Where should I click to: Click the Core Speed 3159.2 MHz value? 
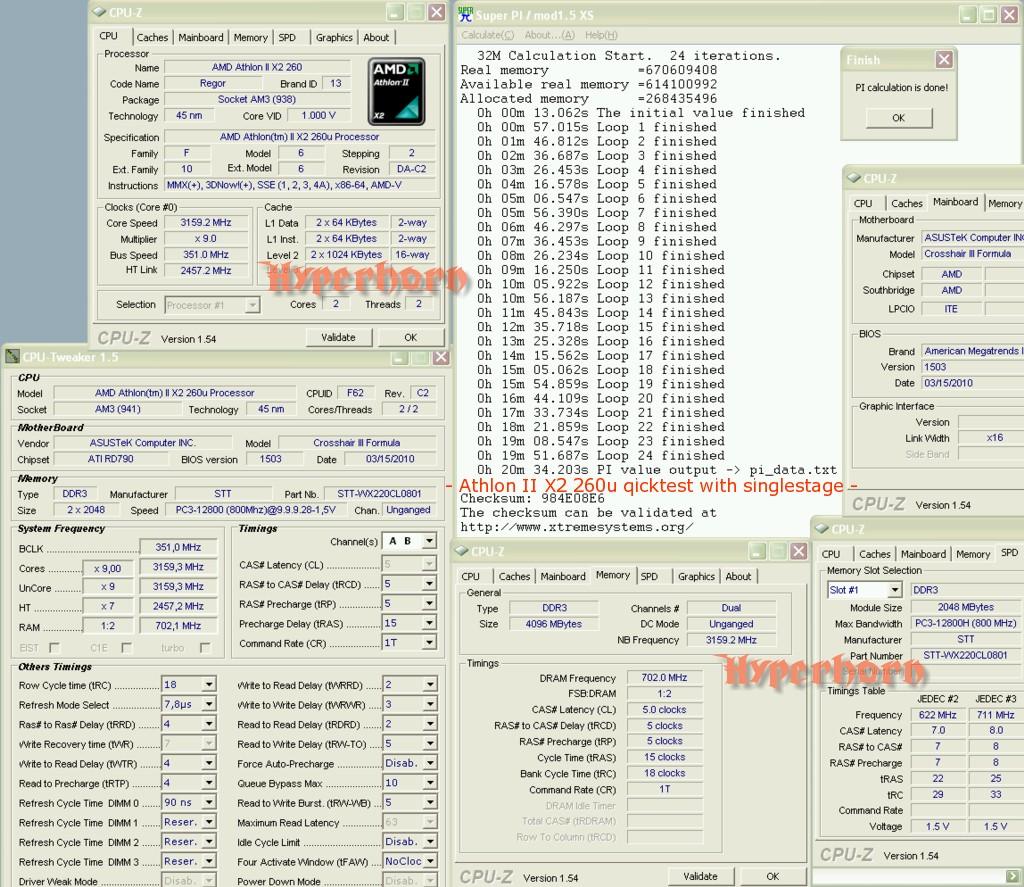coord(206,223)
